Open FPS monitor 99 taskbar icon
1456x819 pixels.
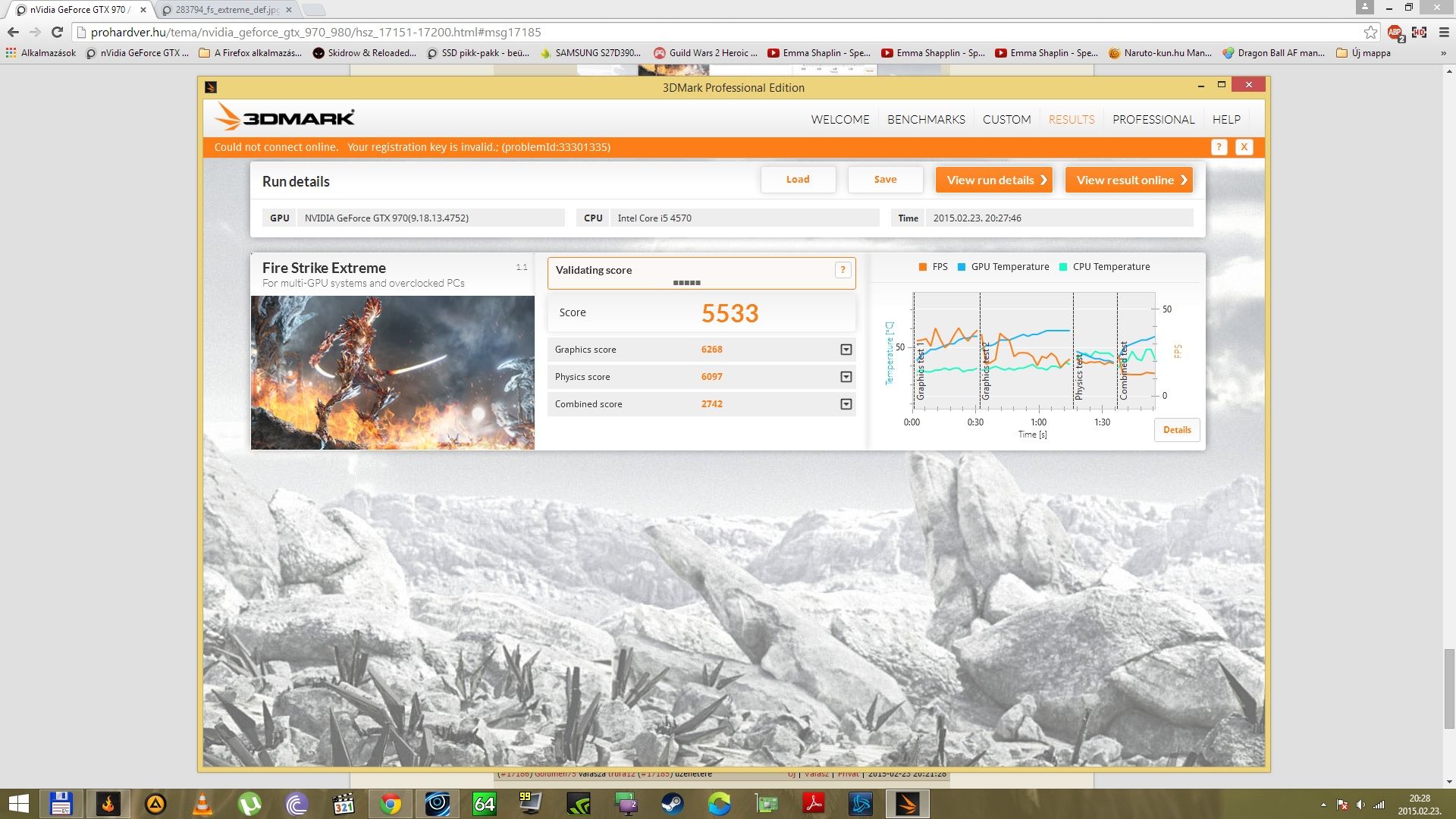(530, 804)
